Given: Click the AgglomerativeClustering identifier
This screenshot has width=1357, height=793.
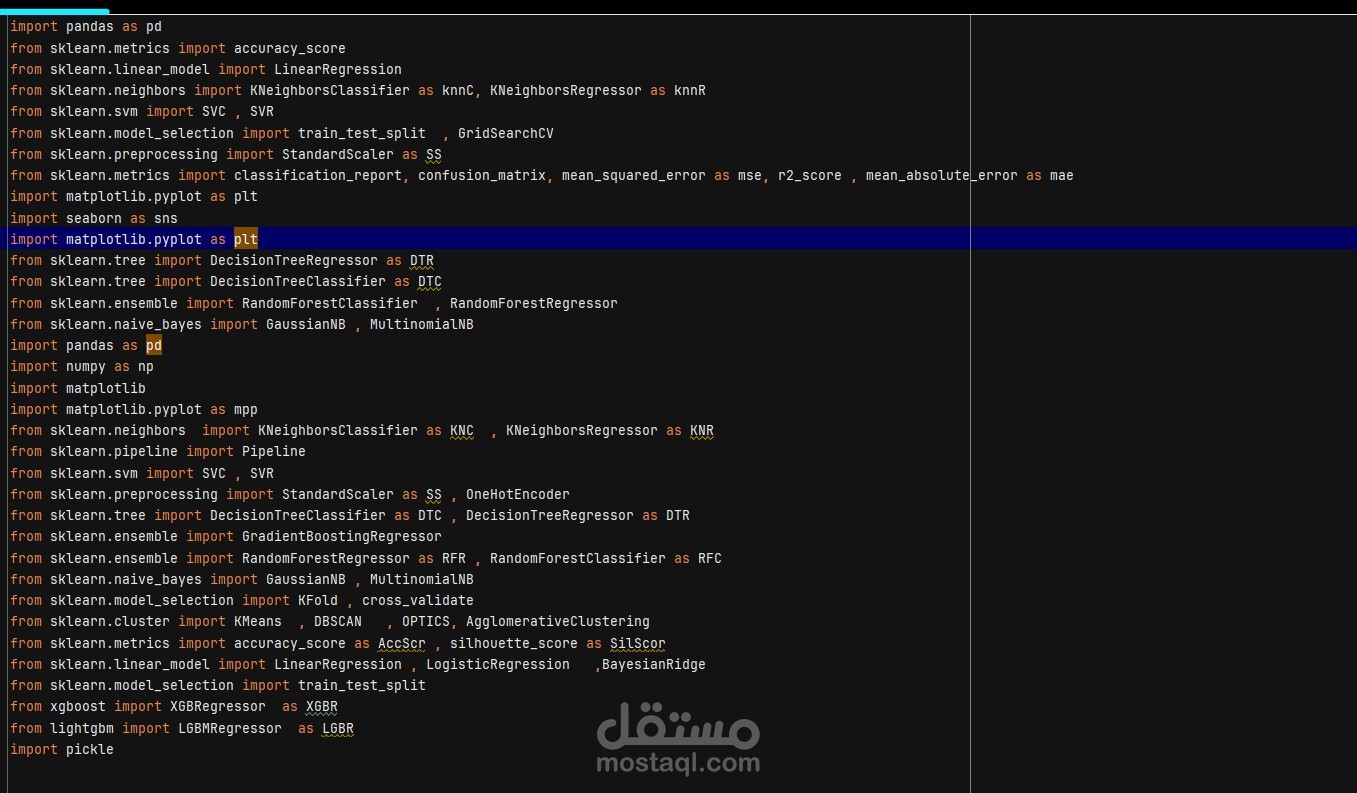Looking at the screenshot, I should 558,621.
